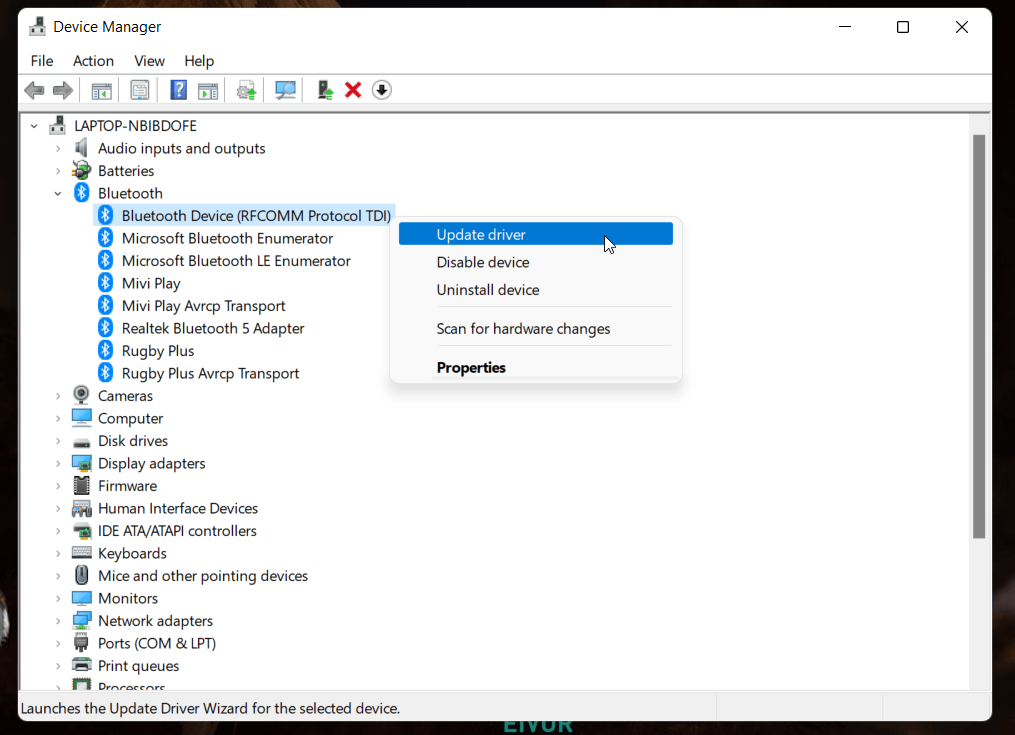Toggle the Show/Hide Console Tree toolbar icon
Image resolution: width=1015 pixels, height=735 pixels.
pyautogui.click(x=102, y=91)
